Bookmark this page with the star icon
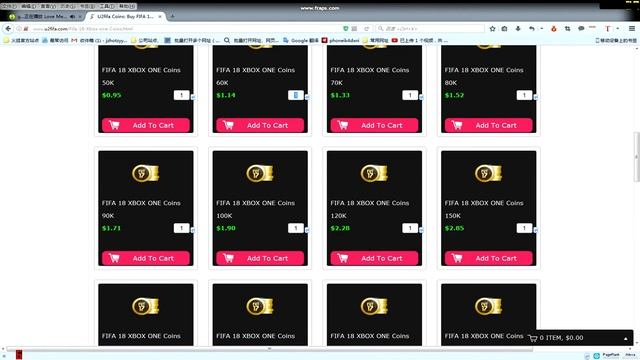 [493, 29]
